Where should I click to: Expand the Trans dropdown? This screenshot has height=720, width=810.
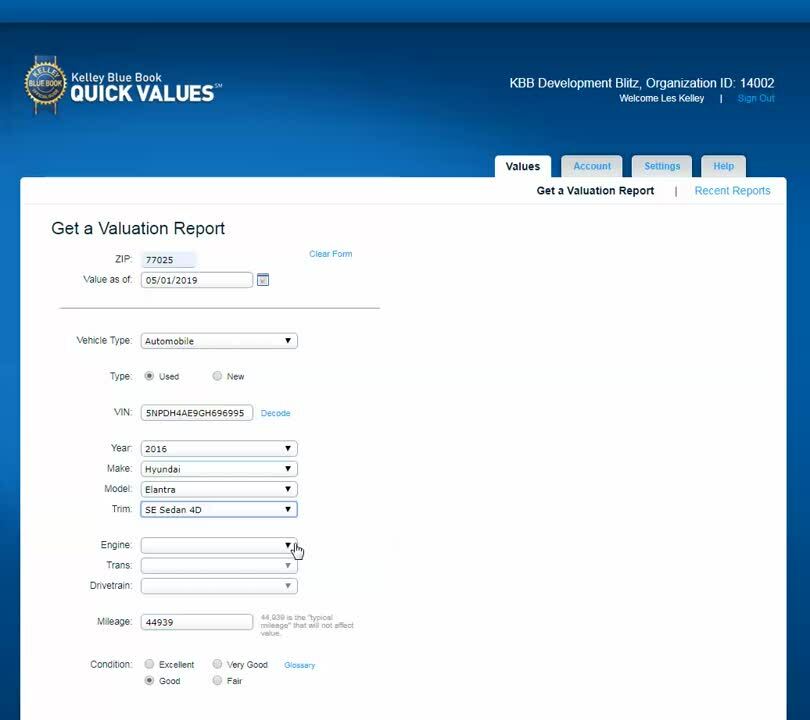point(219,566)
